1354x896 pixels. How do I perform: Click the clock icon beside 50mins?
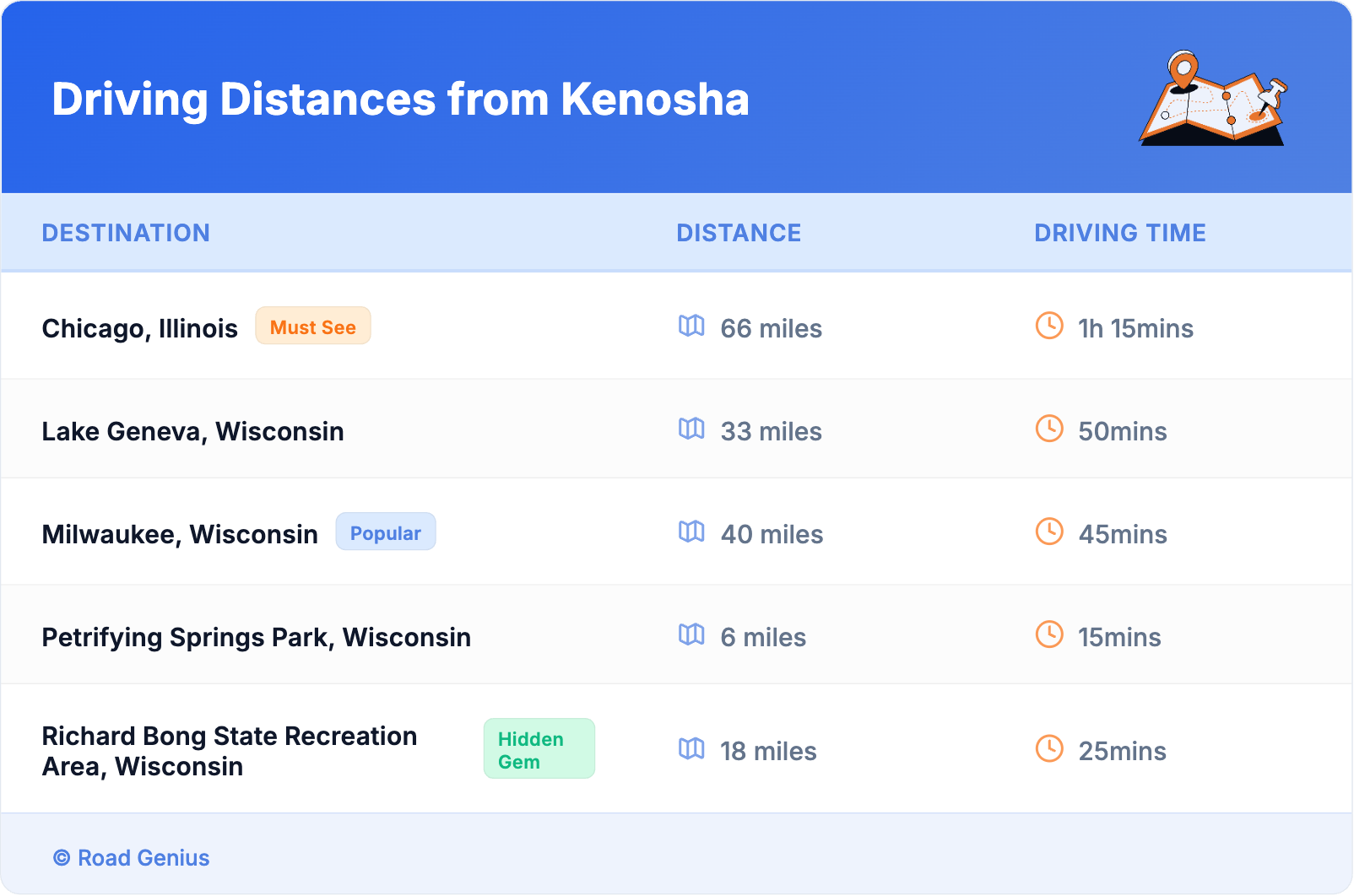point(1049,429)
